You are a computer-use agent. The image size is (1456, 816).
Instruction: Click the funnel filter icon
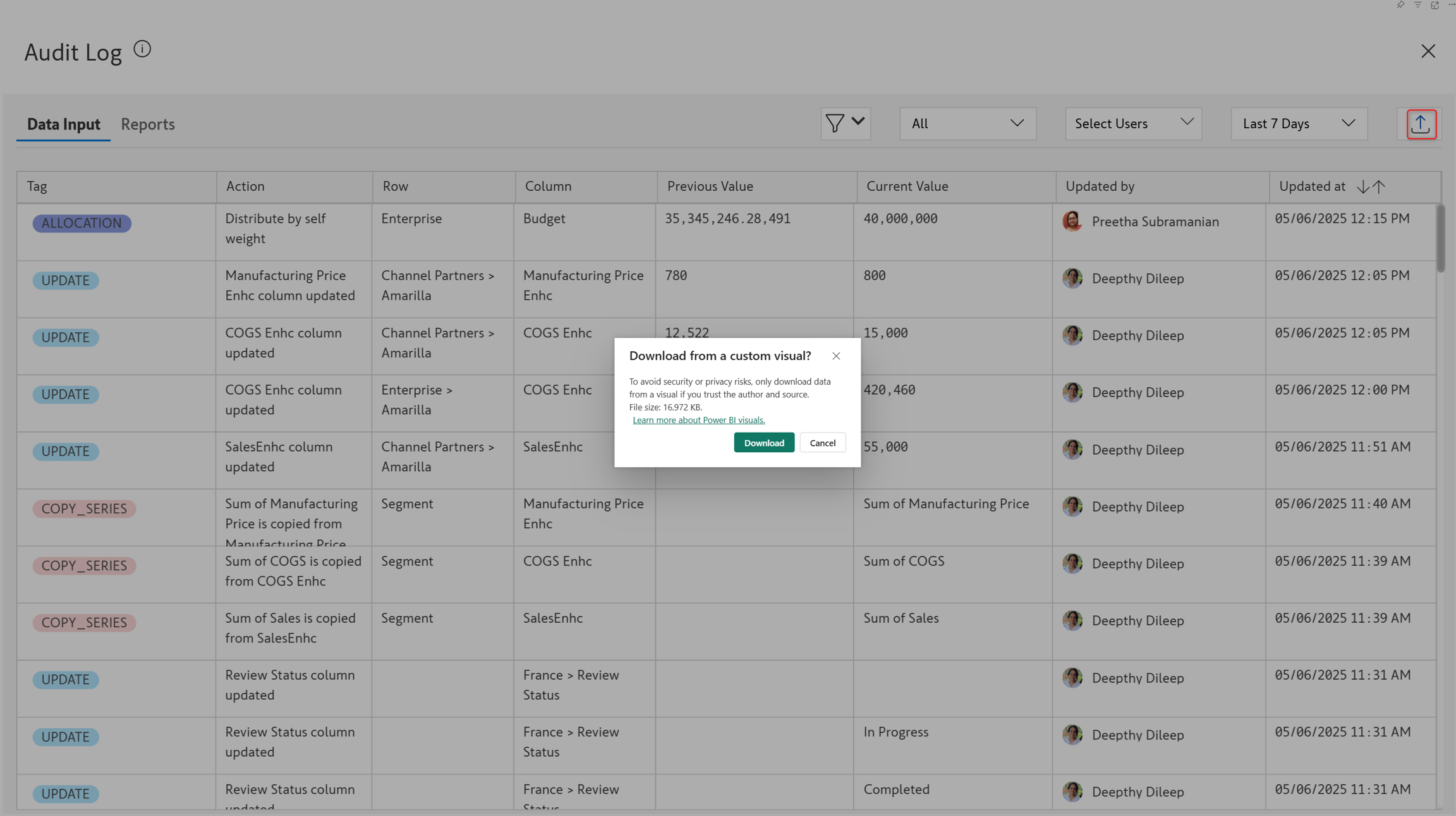tap(835, 123)
